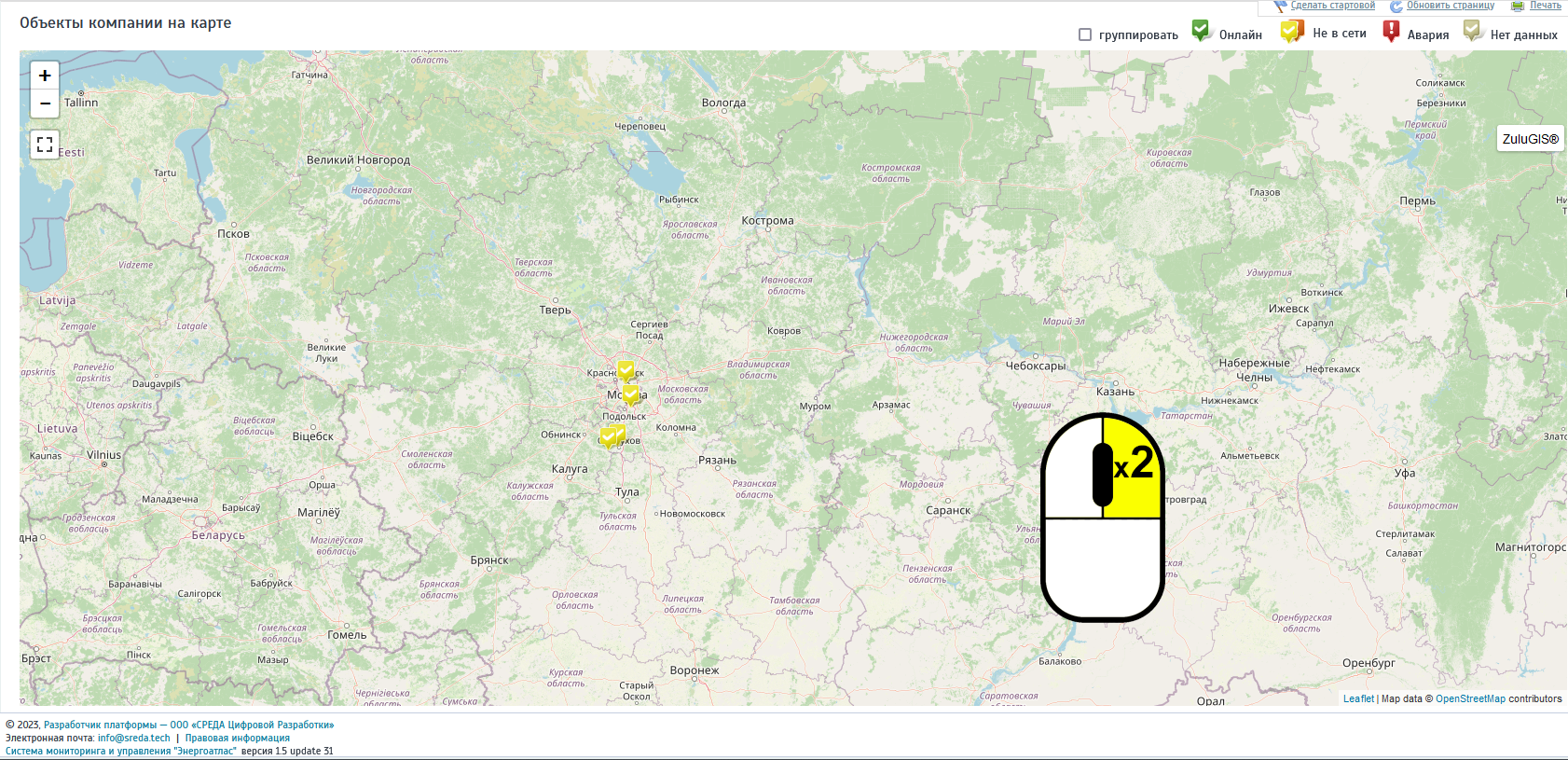
Task: Refresh via 'Обновить страницу' link
Action: tap(1450, 6)
